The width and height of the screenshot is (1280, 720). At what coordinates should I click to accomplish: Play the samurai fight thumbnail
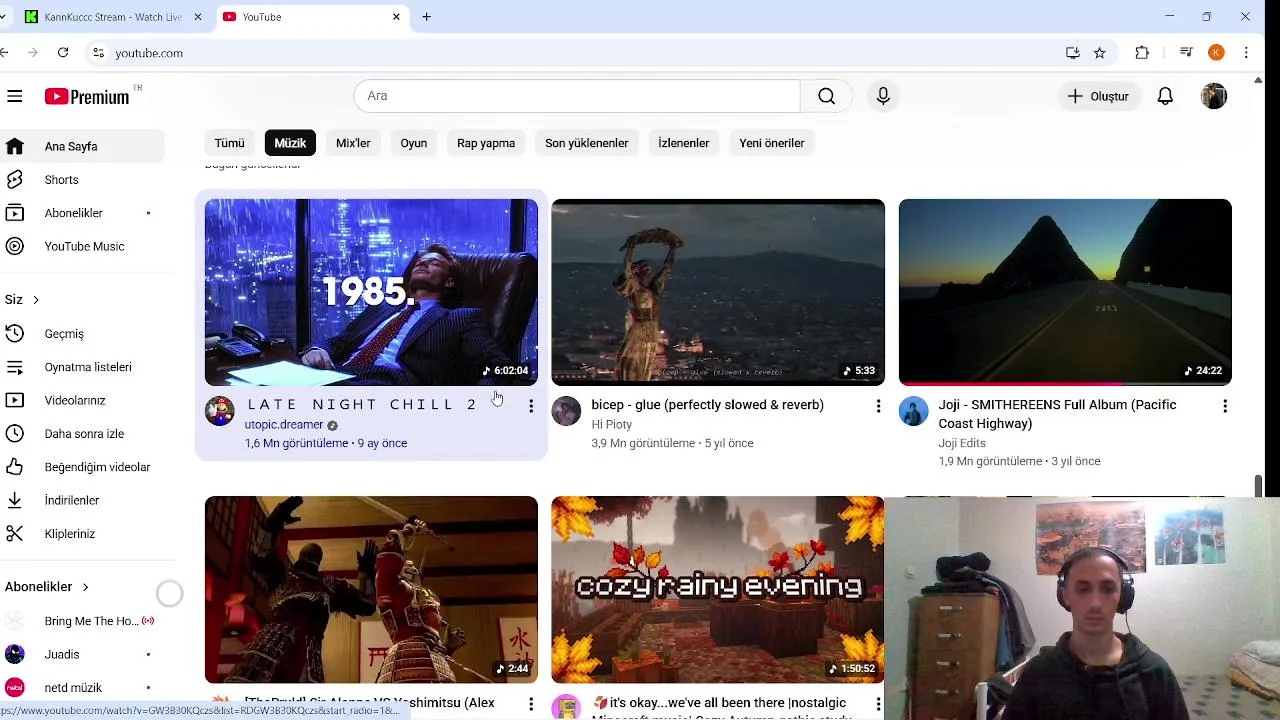point(371,590)
